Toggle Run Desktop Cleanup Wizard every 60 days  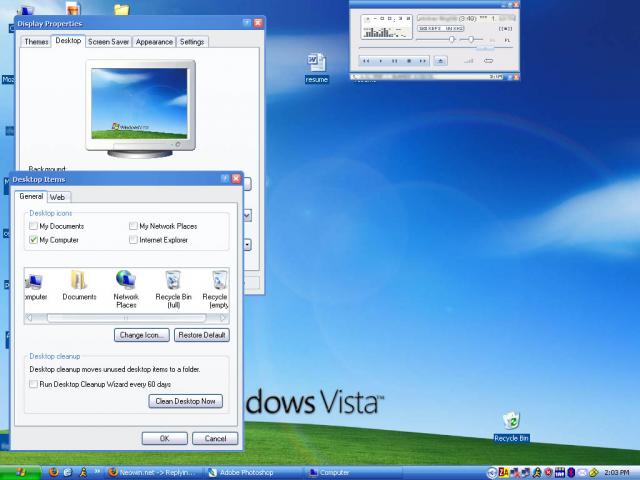[x=34, y=384]
